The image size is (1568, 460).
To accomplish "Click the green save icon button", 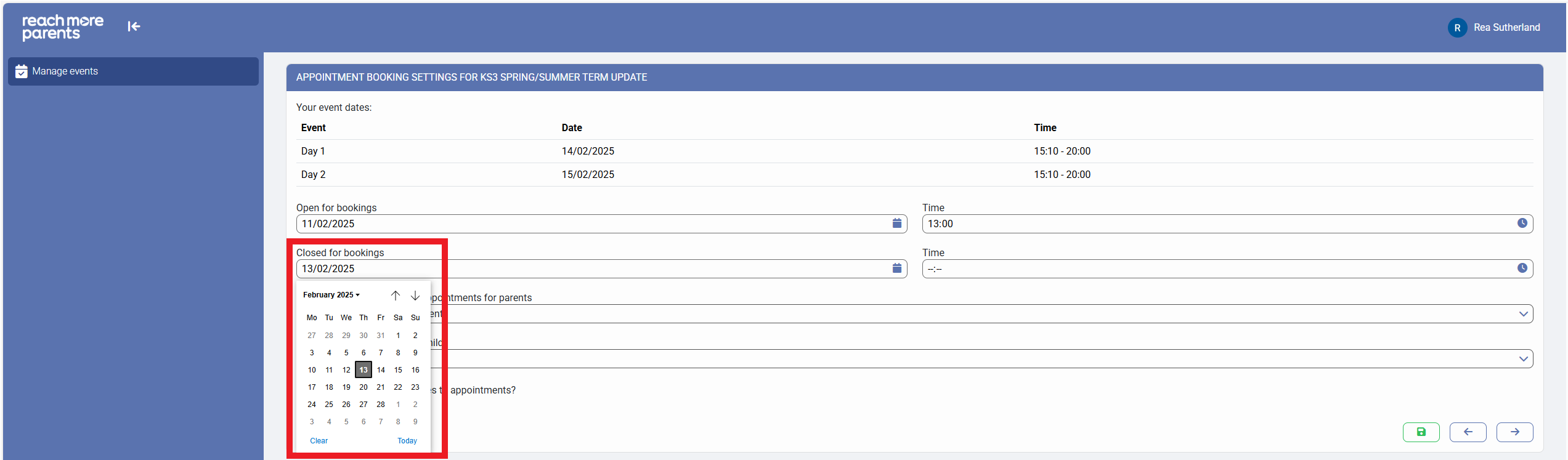I will tap(1421, 432).
